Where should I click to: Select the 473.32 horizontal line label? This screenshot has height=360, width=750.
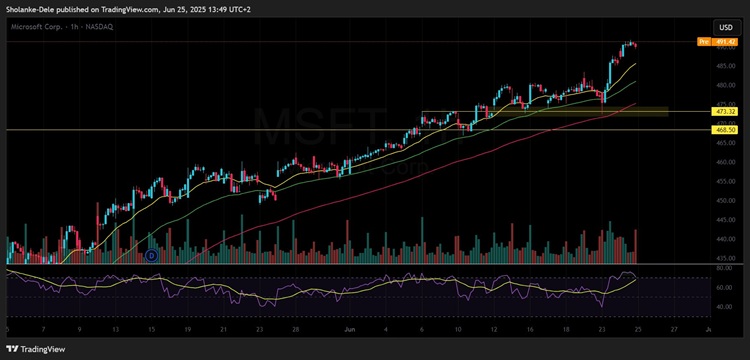[725, 111]
